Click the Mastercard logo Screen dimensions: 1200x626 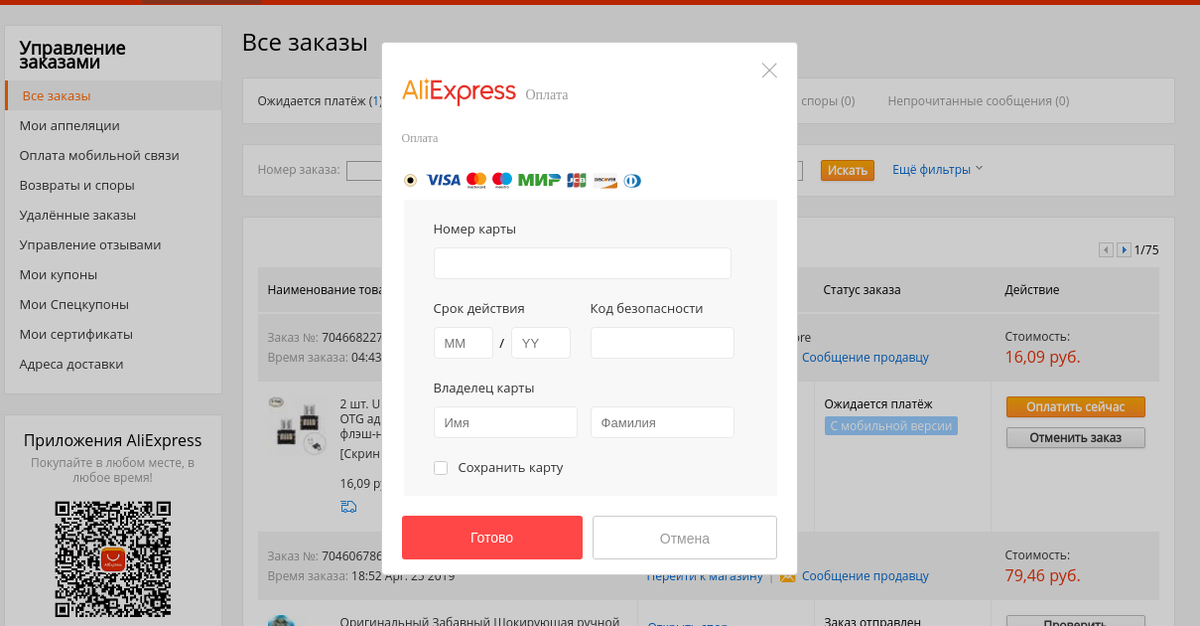point(476,180)
